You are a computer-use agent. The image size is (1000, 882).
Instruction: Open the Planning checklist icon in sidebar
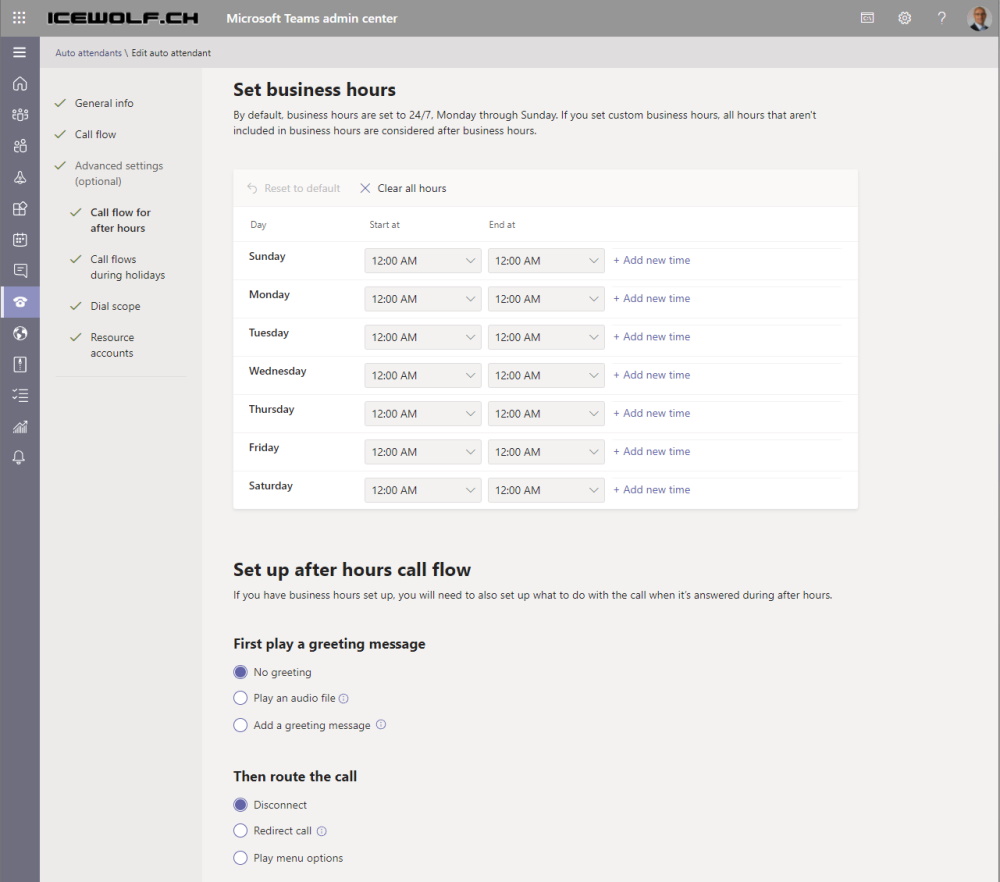(20, 395)
